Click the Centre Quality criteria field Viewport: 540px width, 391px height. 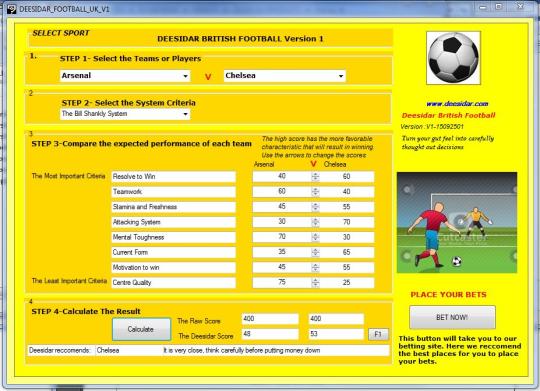click(174, 283)
